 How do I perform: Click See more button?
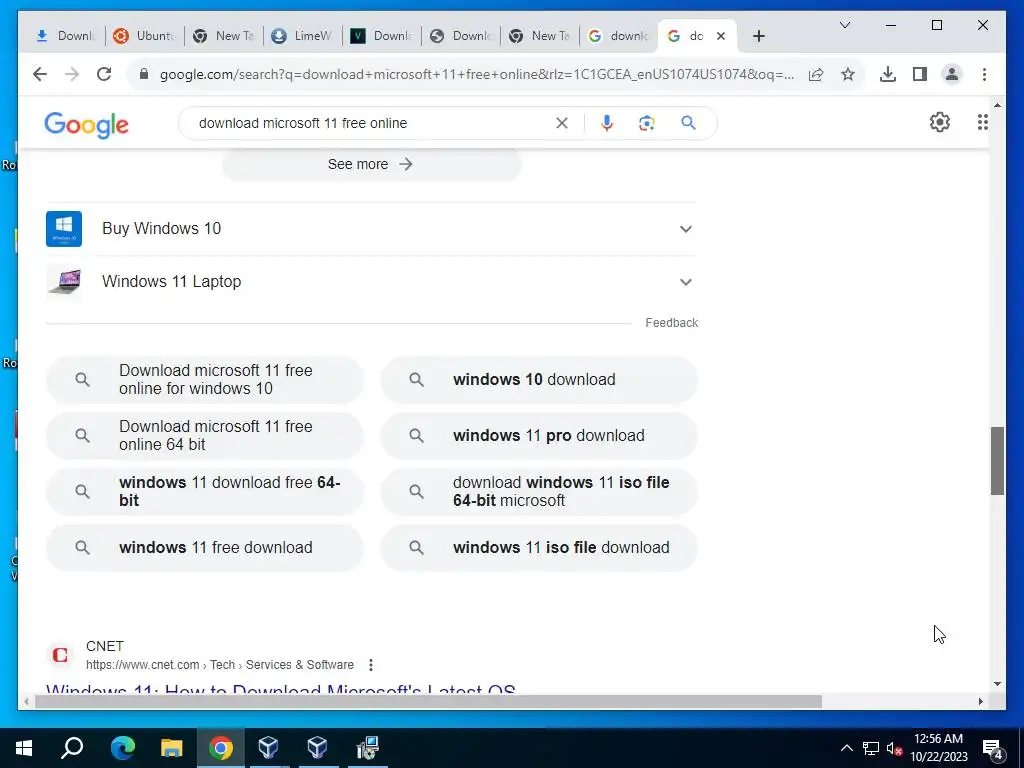372,164
